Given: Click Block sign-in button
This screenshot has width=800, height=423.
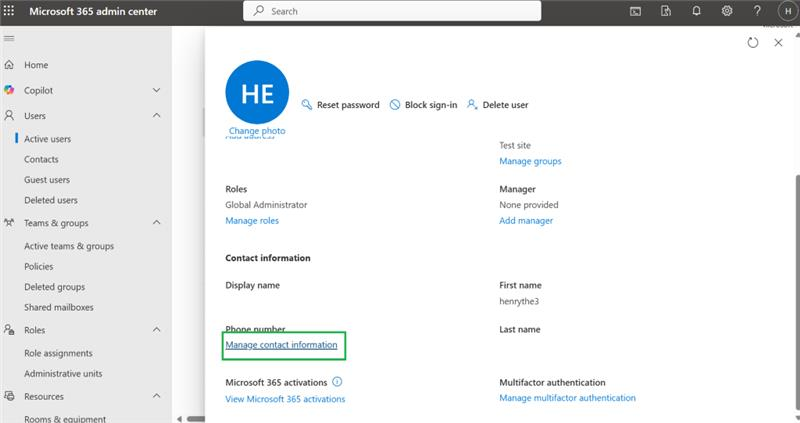Looking at the screenshot, I should point(423,105).
